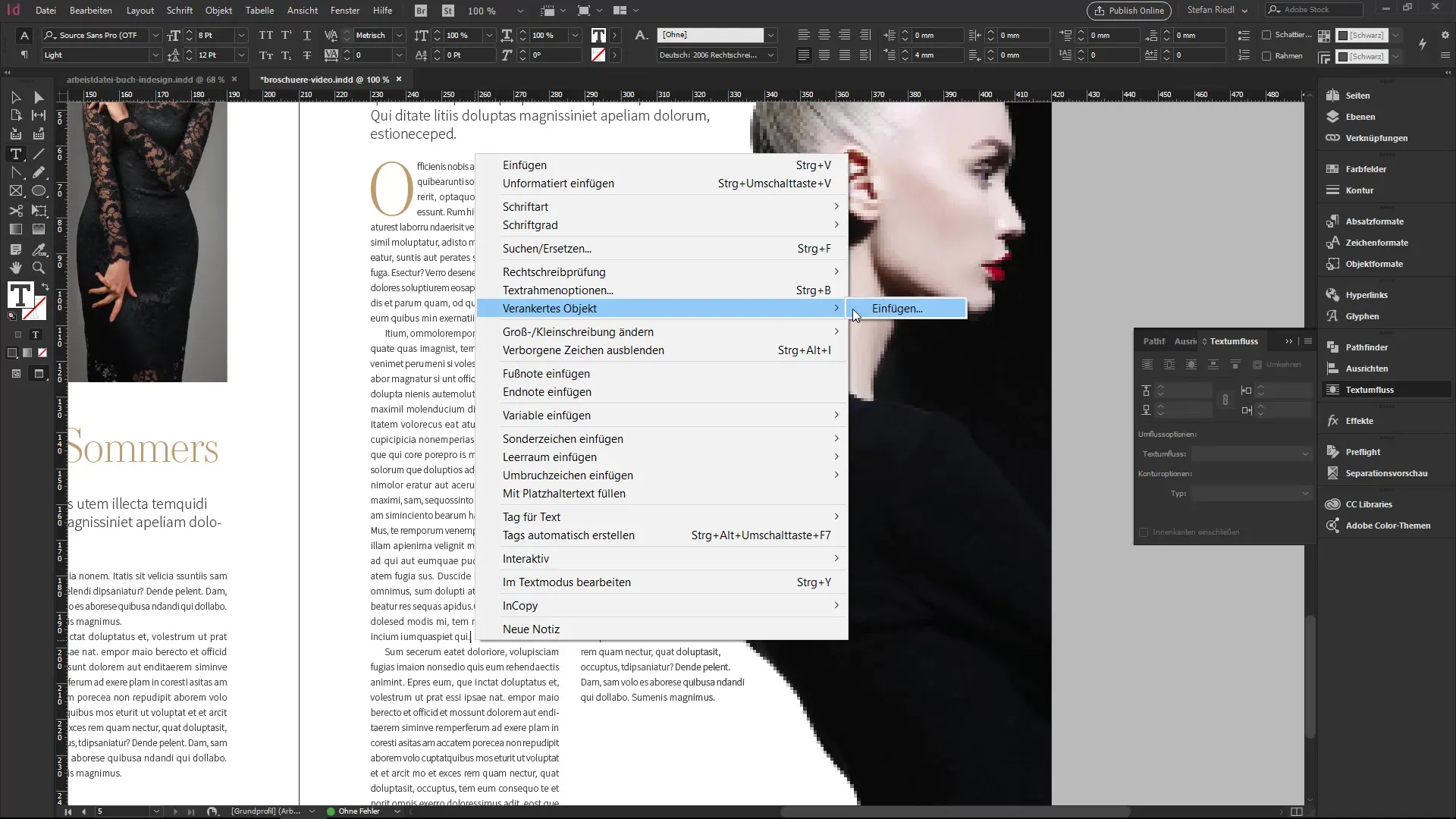The height and width of the screenshot is (819, 1456).
Task: Select the Zoom magnifier tool
Action: click(x=39, y=268)
